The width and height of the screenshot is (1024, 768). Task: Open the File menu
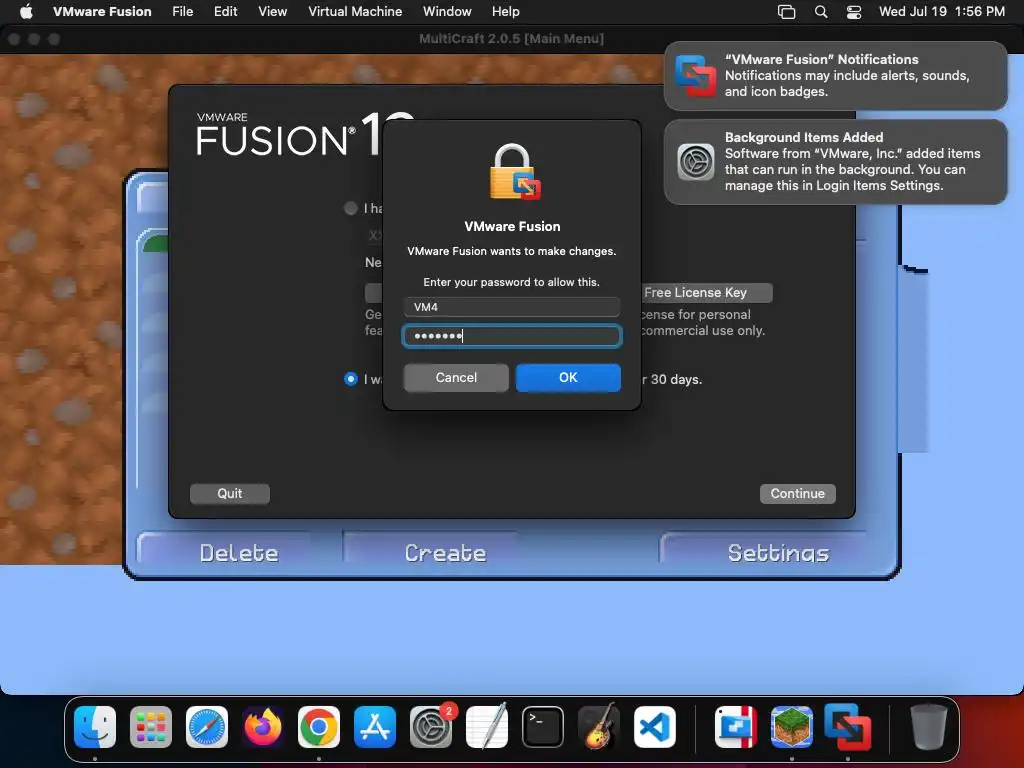point(182,11)
